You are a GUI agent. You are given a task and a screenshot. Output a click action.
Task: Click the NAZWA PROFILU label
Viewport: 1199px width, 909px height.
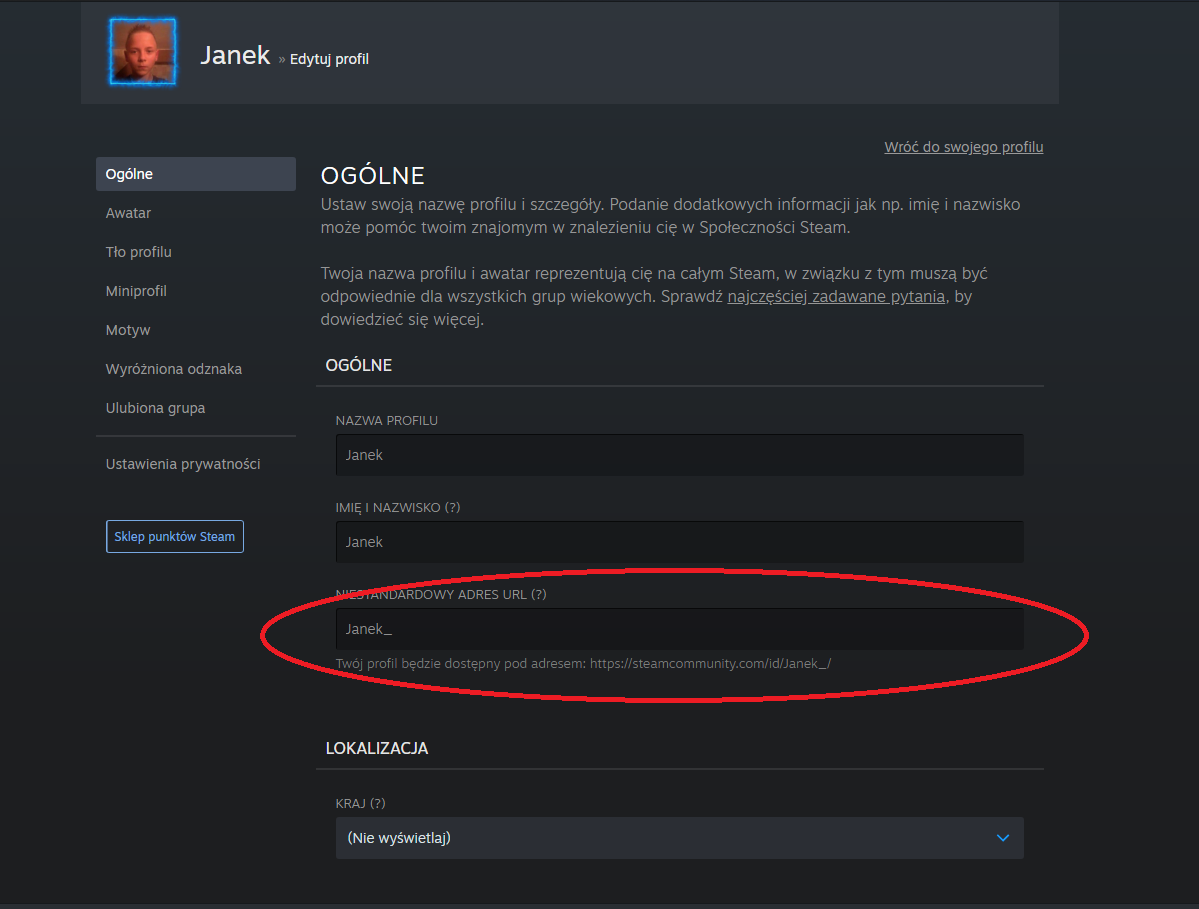[x=386, y=420]
